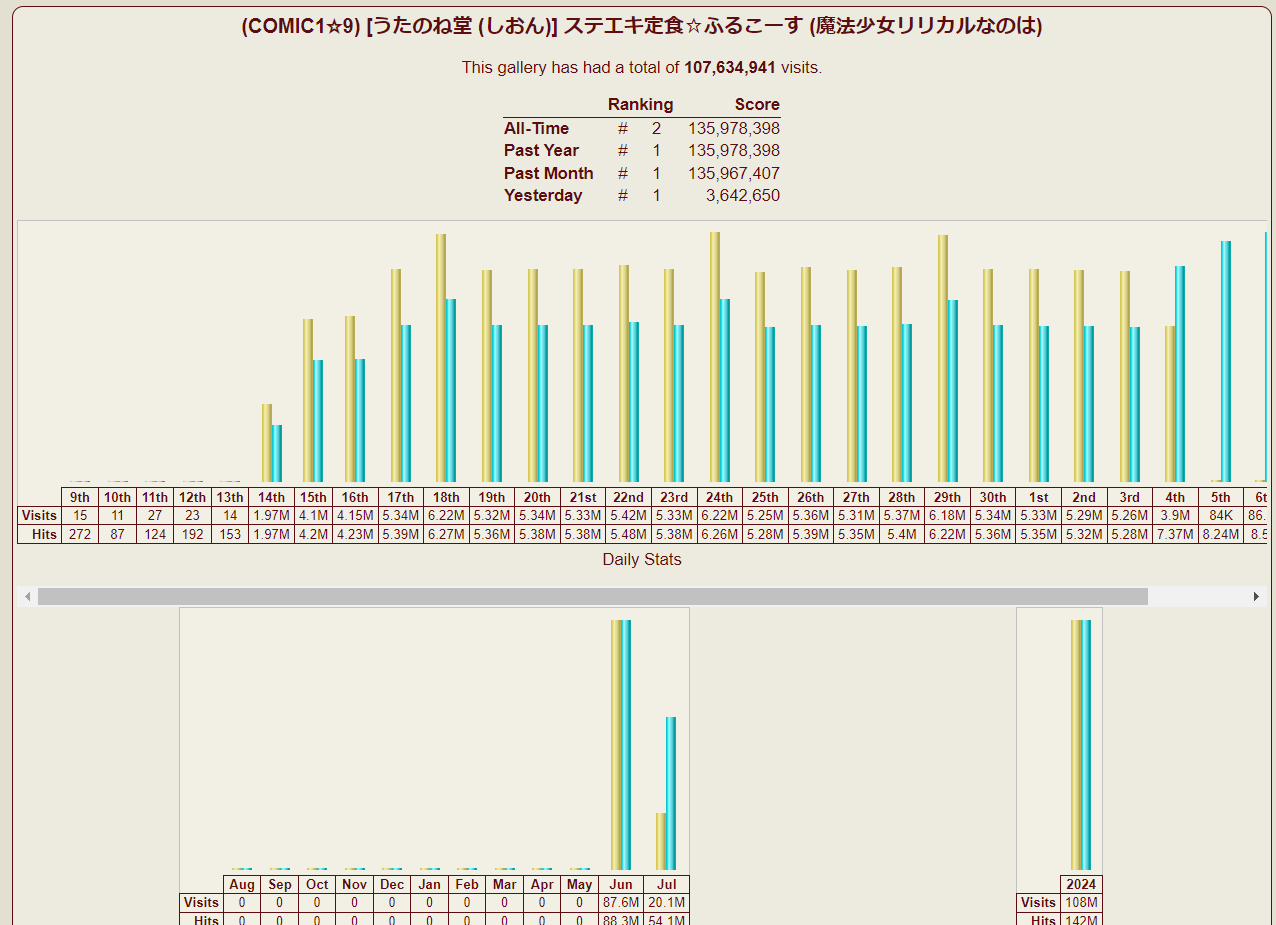
Task: Click the Hits value 7.37M under 4th
Action: [1175, 534]
